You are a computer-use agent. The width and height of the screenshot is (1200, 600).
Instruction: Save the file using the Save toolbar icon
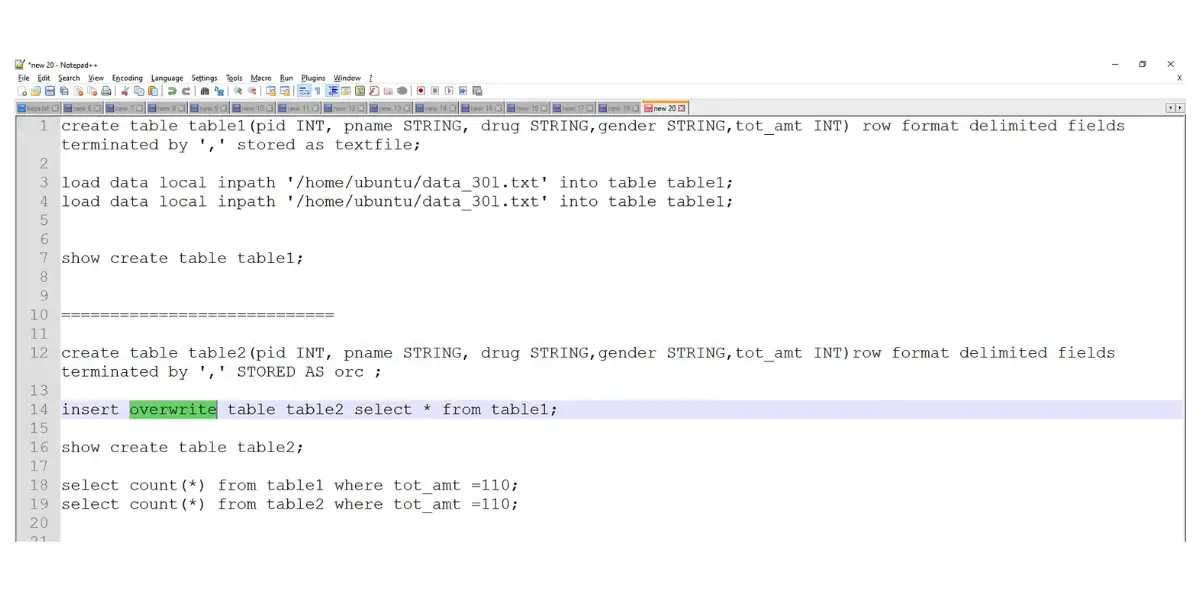click(50, 90)
